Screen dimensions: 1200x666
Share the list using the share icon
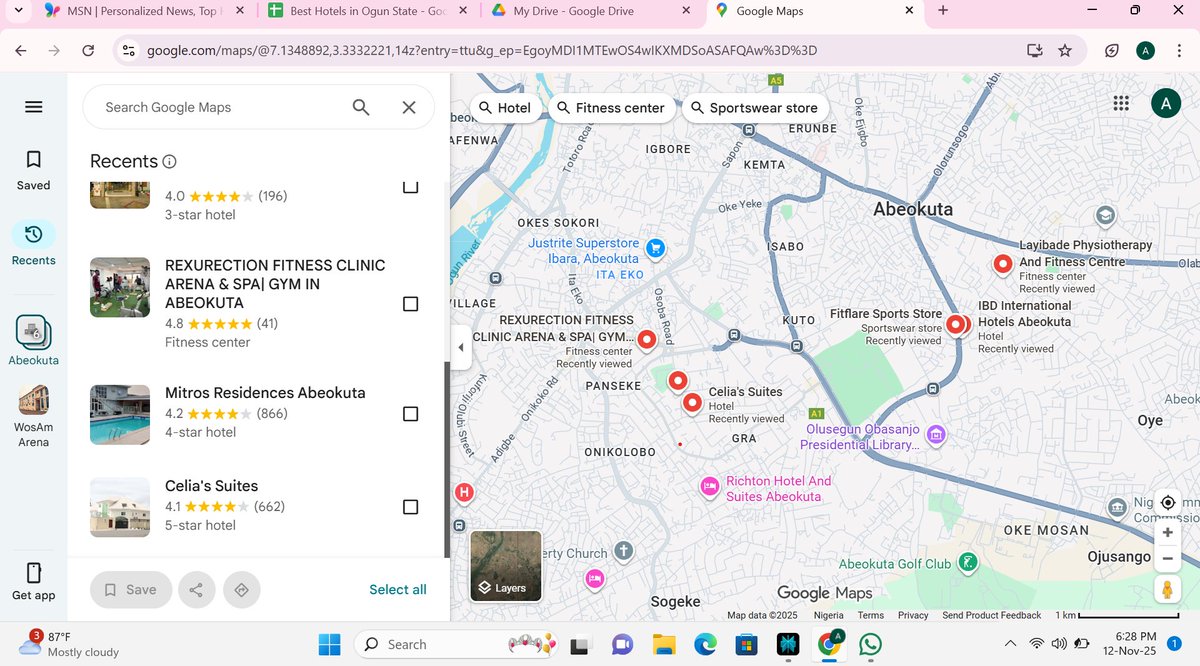point(196,589)
